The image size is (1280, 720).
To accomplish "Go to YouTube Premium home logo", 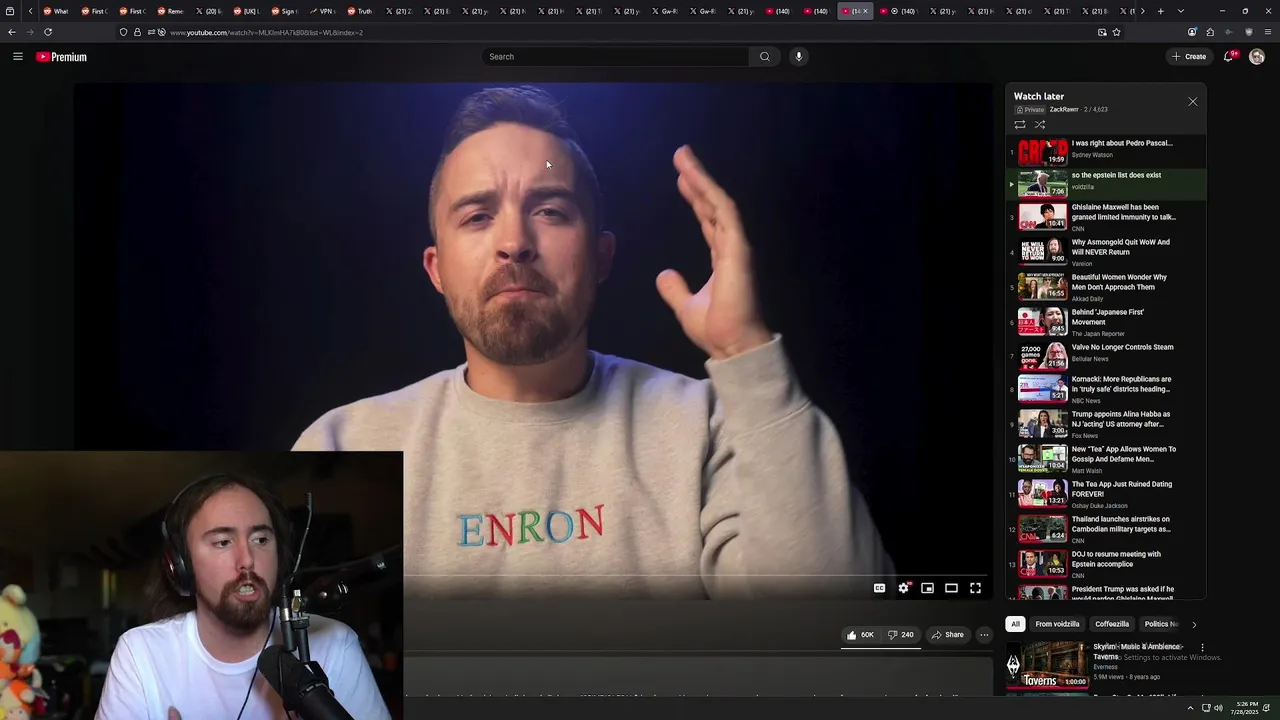I will click(62, 57).
